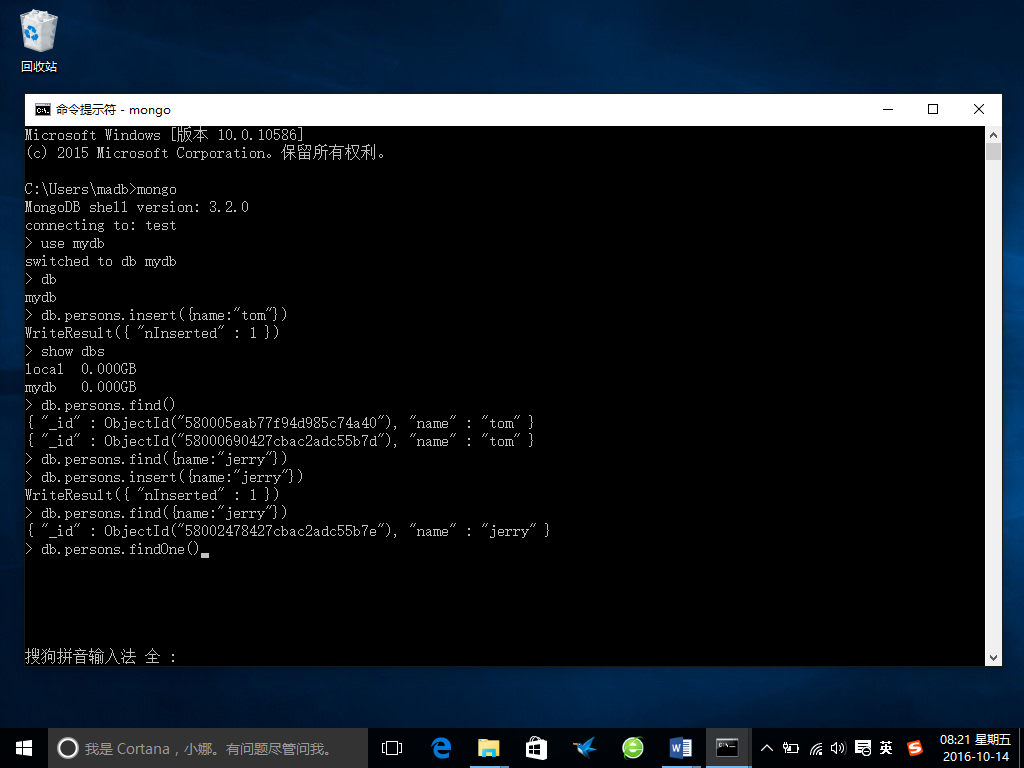Click the volume speaker tray icon

click(x=838, y=748)
